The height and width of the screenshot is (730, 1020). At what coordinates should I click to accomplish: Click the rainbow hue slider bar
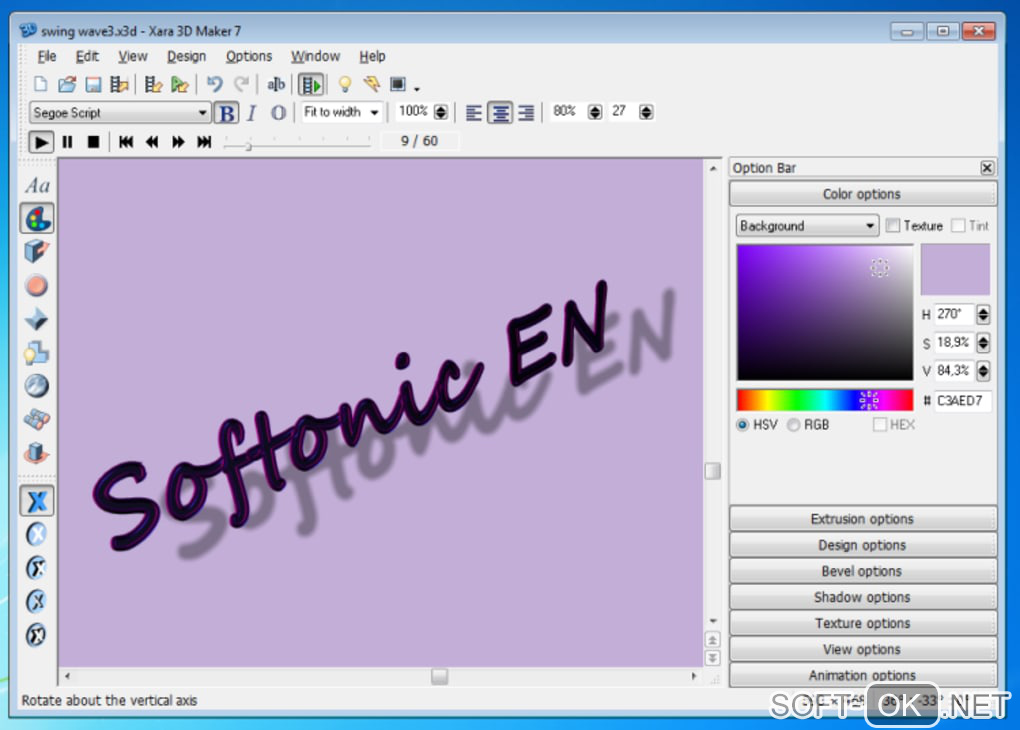pos(825,400)
